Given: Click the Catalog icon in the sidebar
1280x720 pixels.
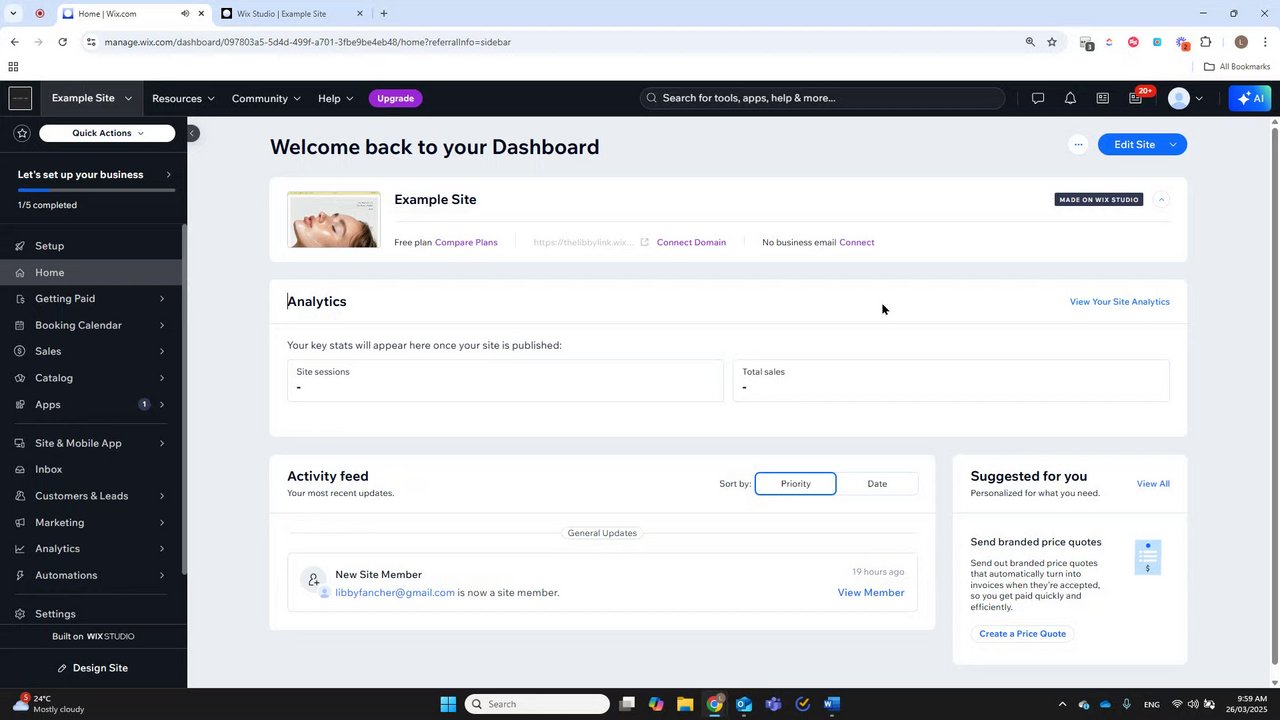Looking at the screenshot, I should [x=20, y=378].
